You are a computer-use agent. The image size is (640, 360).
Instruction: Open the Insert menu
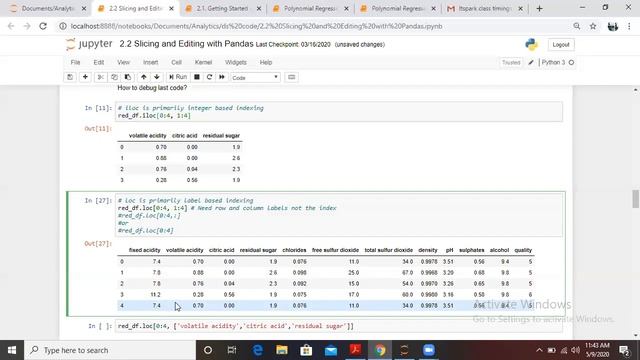pyautogui.click(x=151, y=62)
